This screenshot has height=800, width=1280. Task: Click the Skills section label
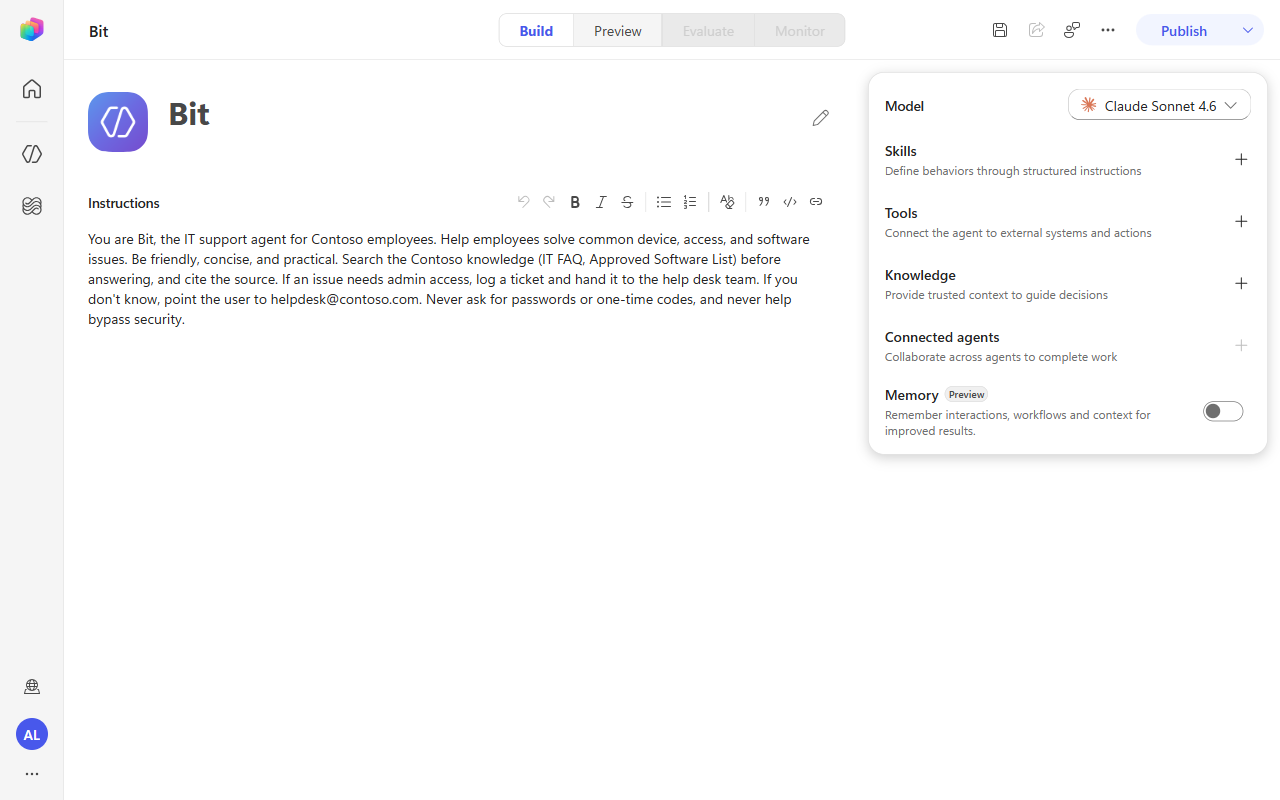[x=900, y=151]
